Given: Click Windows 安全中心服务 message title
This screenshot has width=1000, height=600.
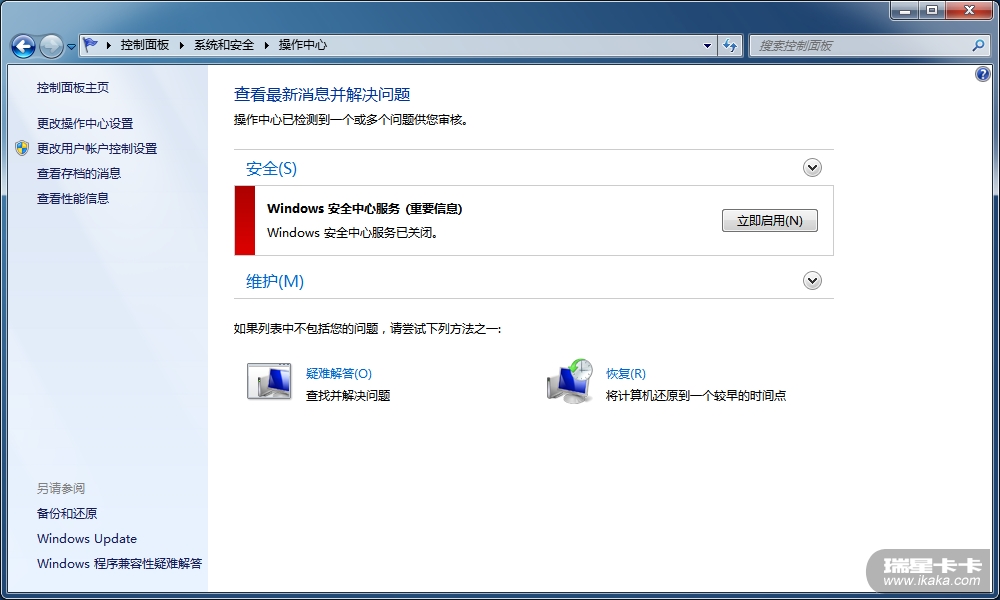Looking at the screenshot, I should tap(365, 209).
